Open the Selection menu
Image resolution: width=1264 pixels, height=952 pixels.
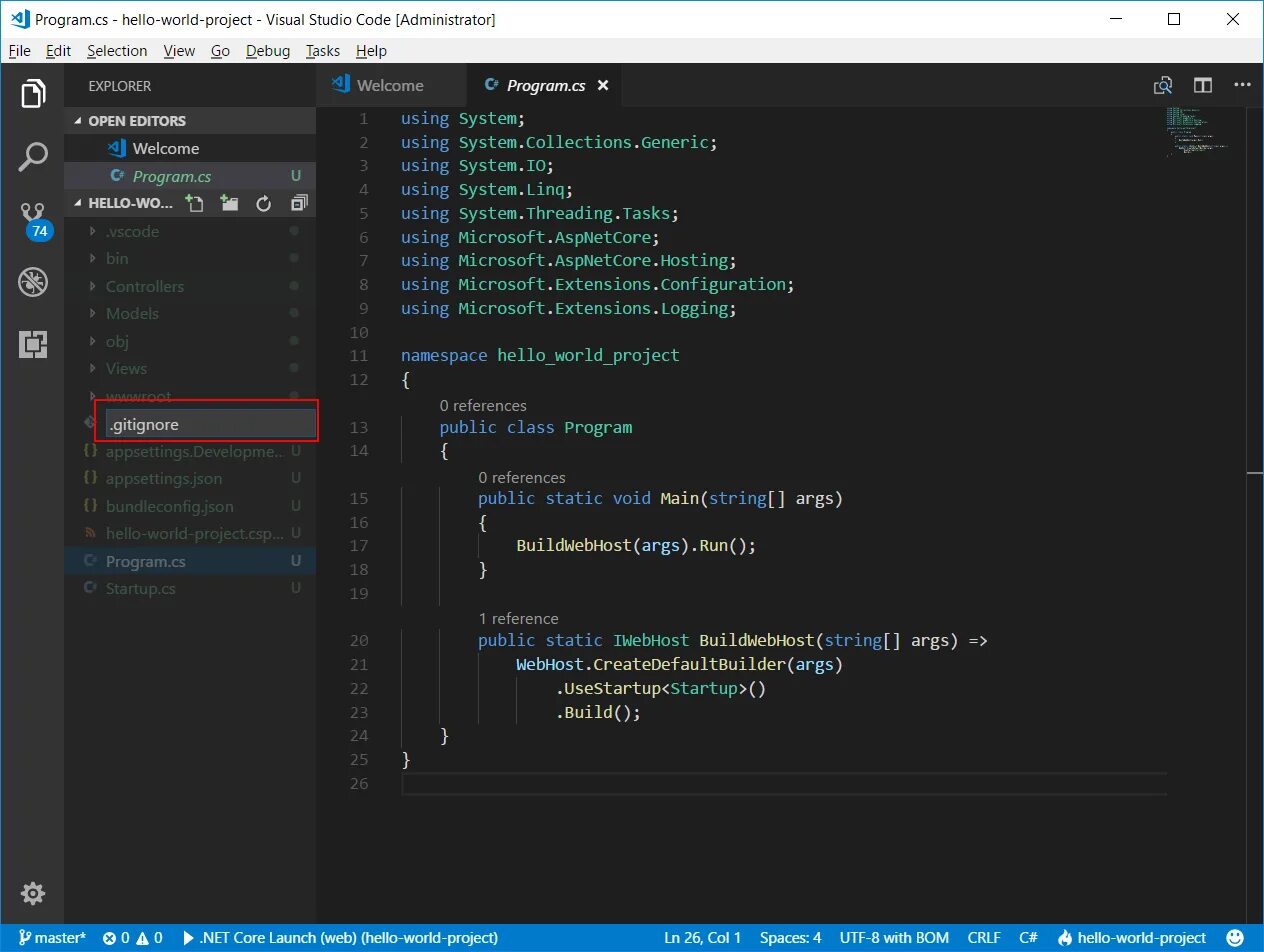click(x=117, y=51)
